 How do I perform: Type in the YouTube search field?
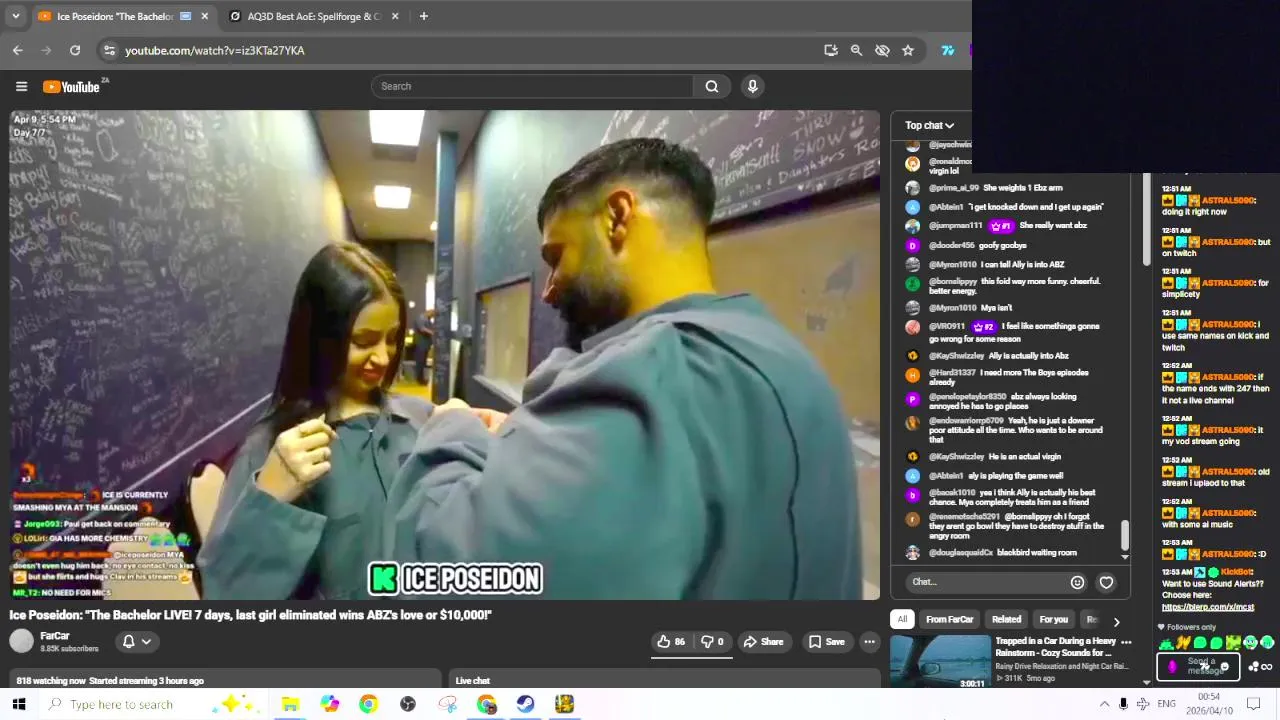point(532,86)
